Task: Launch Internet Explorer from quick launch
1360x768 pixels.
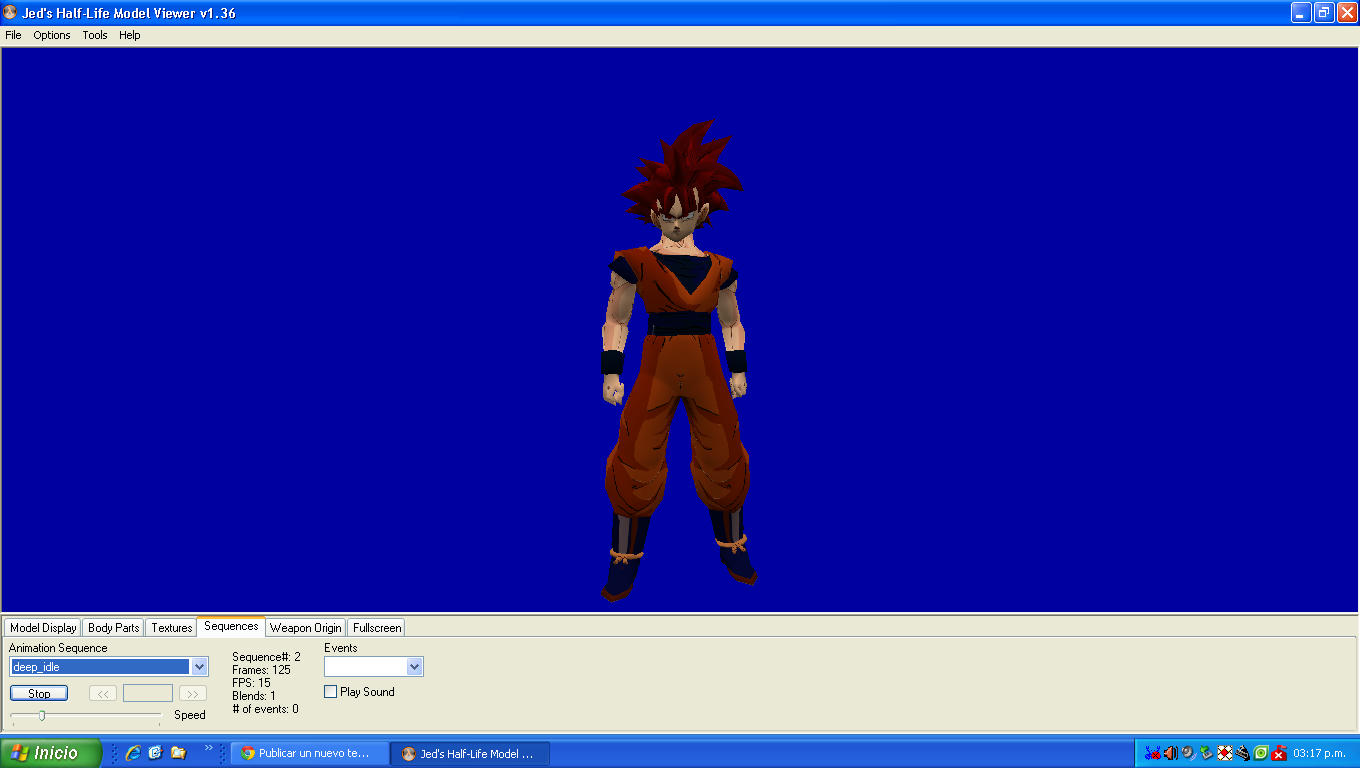Action: pyautogui.click(x=132, y=753)
